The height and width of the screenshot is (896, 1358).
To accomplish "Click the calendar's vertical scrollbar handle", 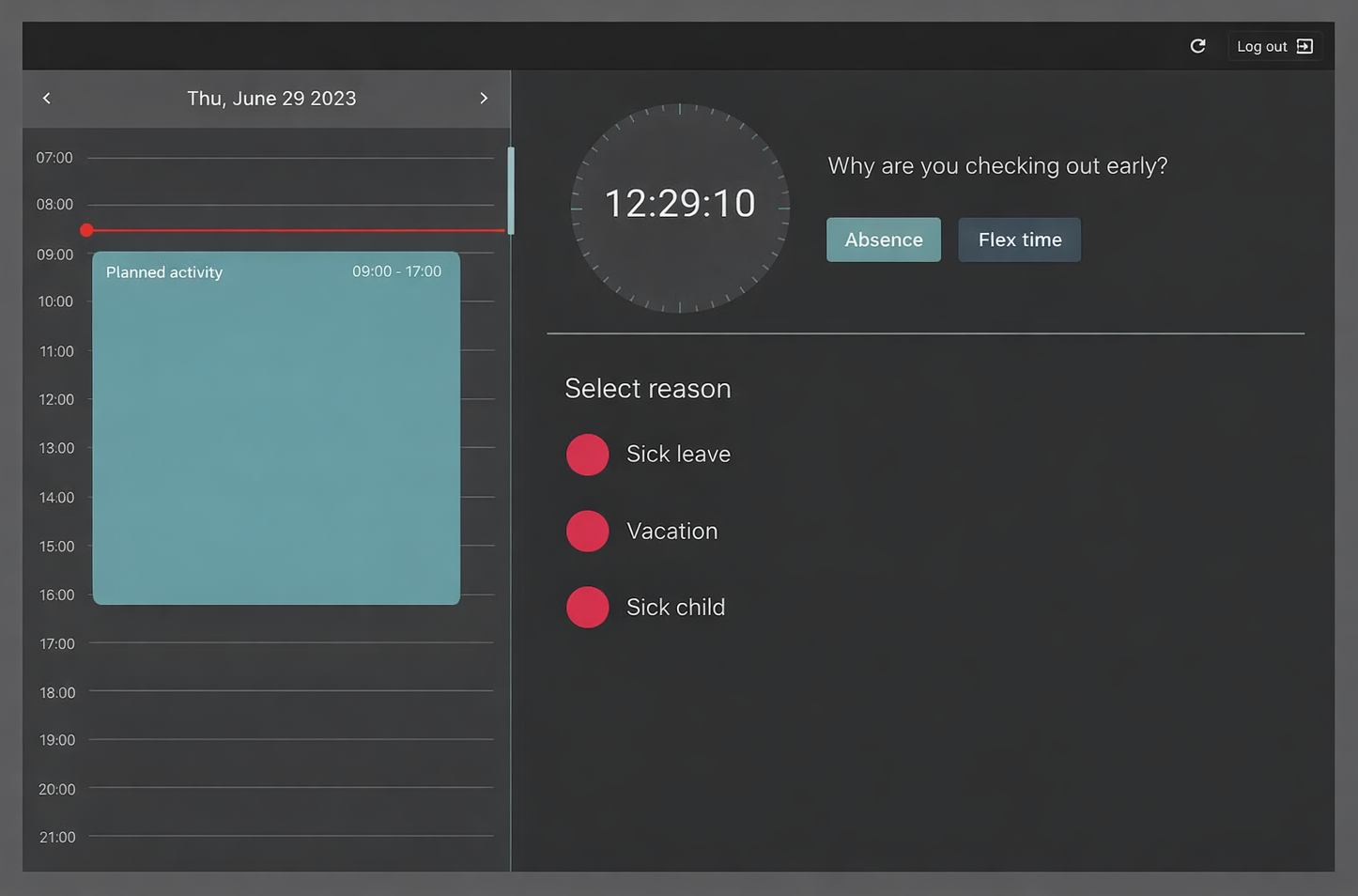I will click(x=511, y=190).
